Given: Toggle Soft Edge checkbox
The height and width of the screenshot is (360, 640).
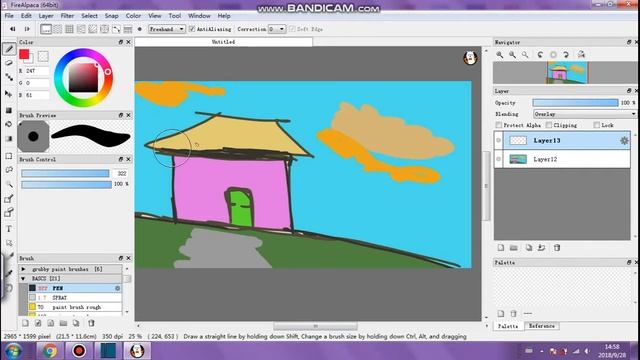Looking at the screenshot, I should [292, 29].
